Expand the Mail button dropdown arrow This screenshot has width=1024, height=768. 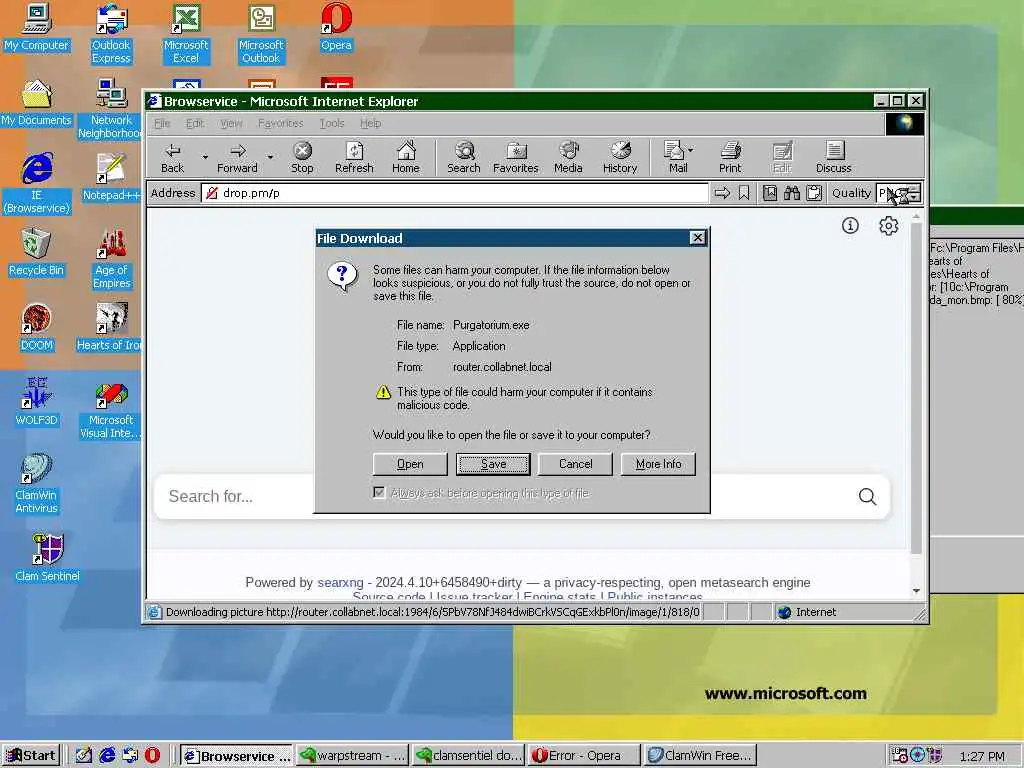tap(691, 150)
